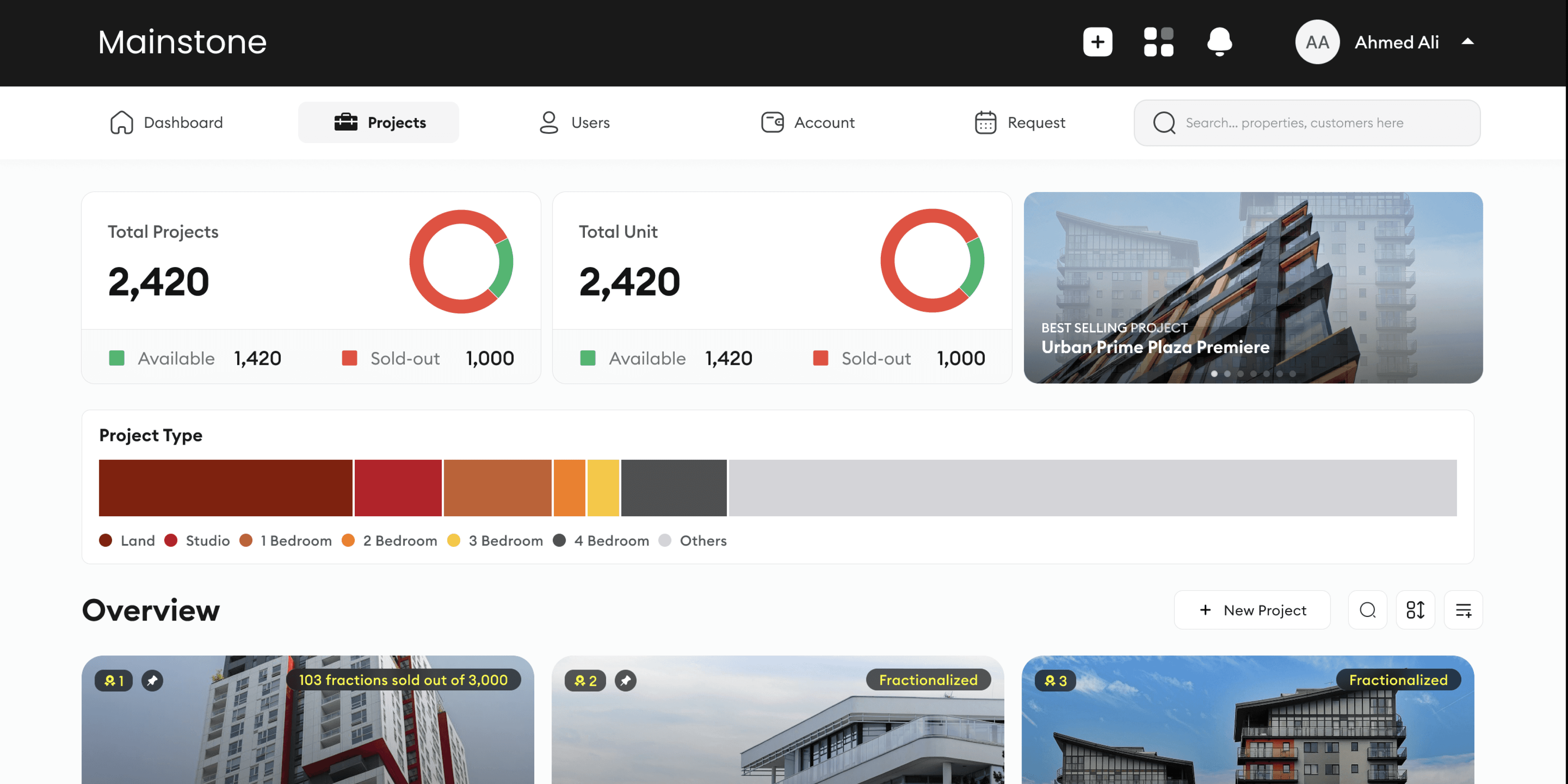Switch to the Account tab
1568x784 pixels.
pyautogui.click(x=808, y=122)
